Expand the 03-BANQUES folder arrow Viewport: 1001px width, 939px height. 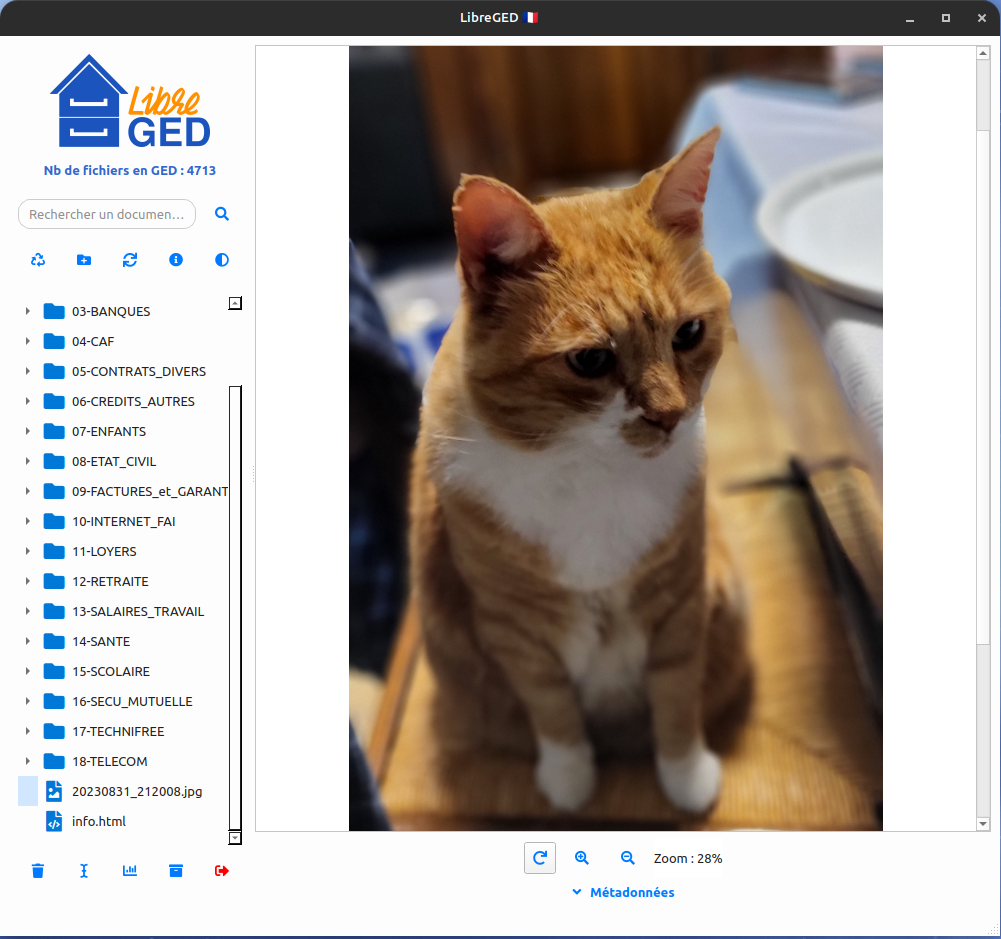28,312
